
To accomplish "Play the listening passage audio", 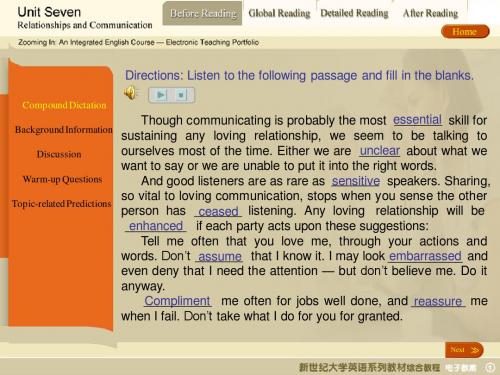I will point(161,95).
